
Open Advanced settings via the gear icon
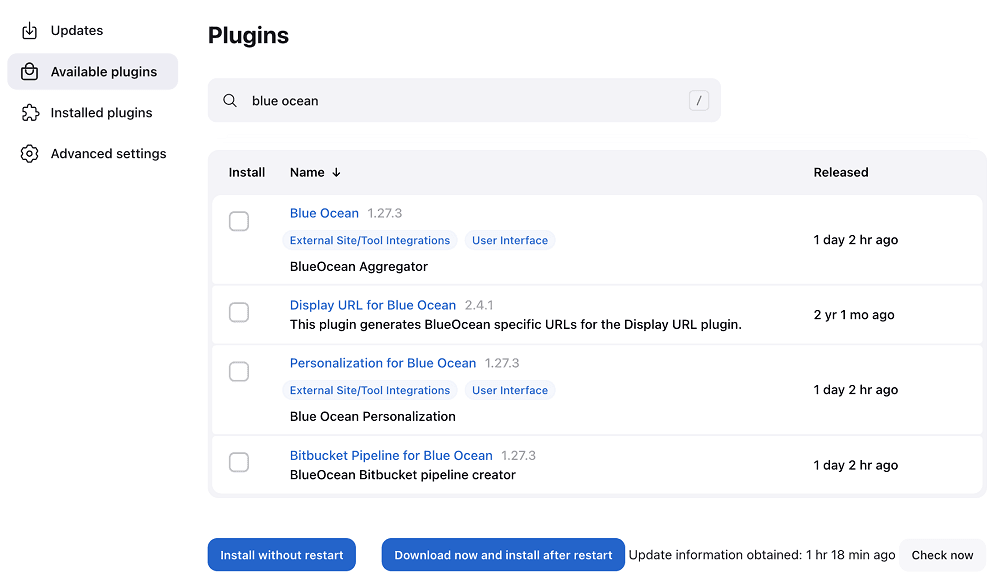tap(30, 153)
